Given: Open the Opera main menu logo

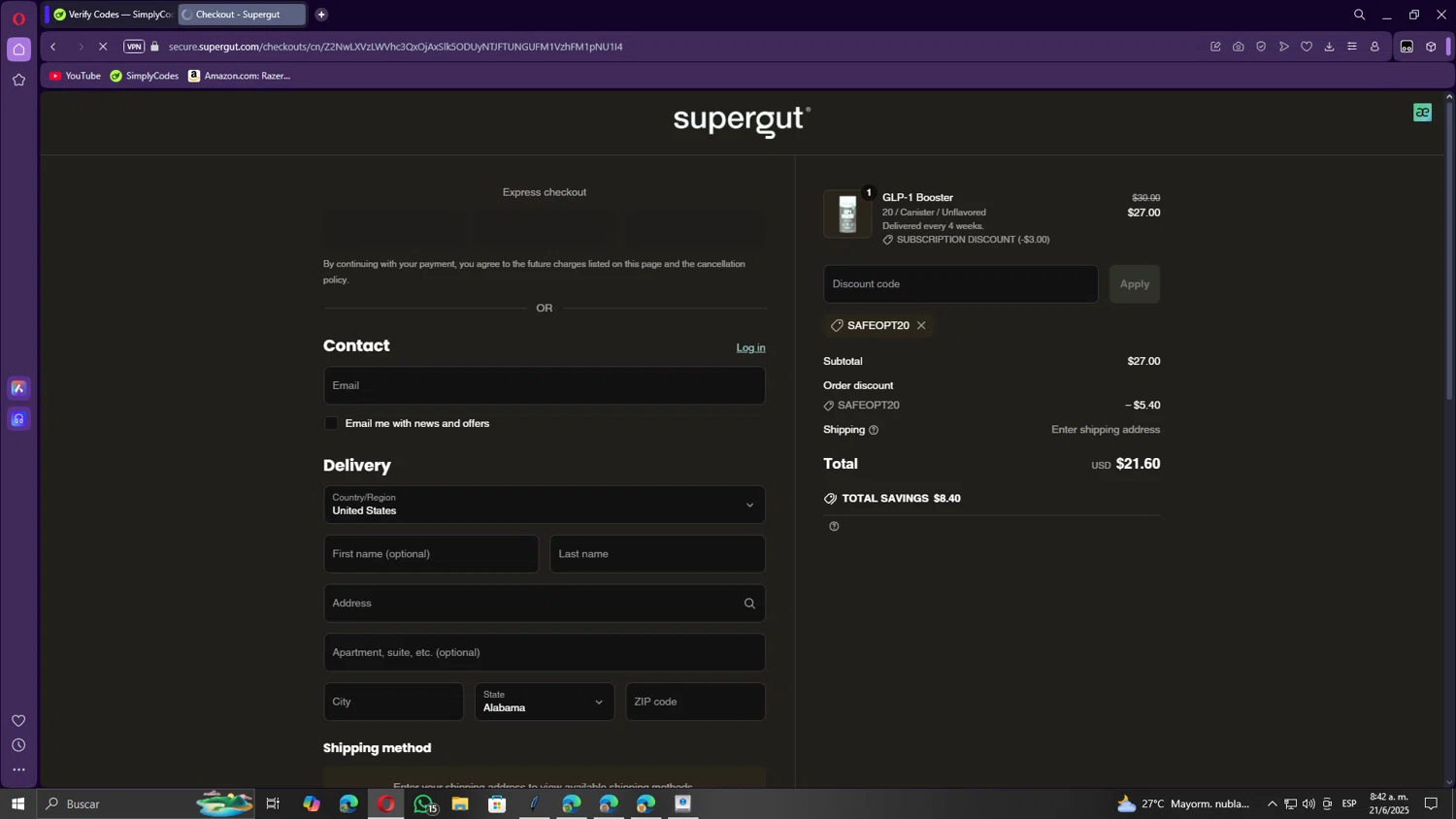Looking at the screenshot, I should (18, 18).
